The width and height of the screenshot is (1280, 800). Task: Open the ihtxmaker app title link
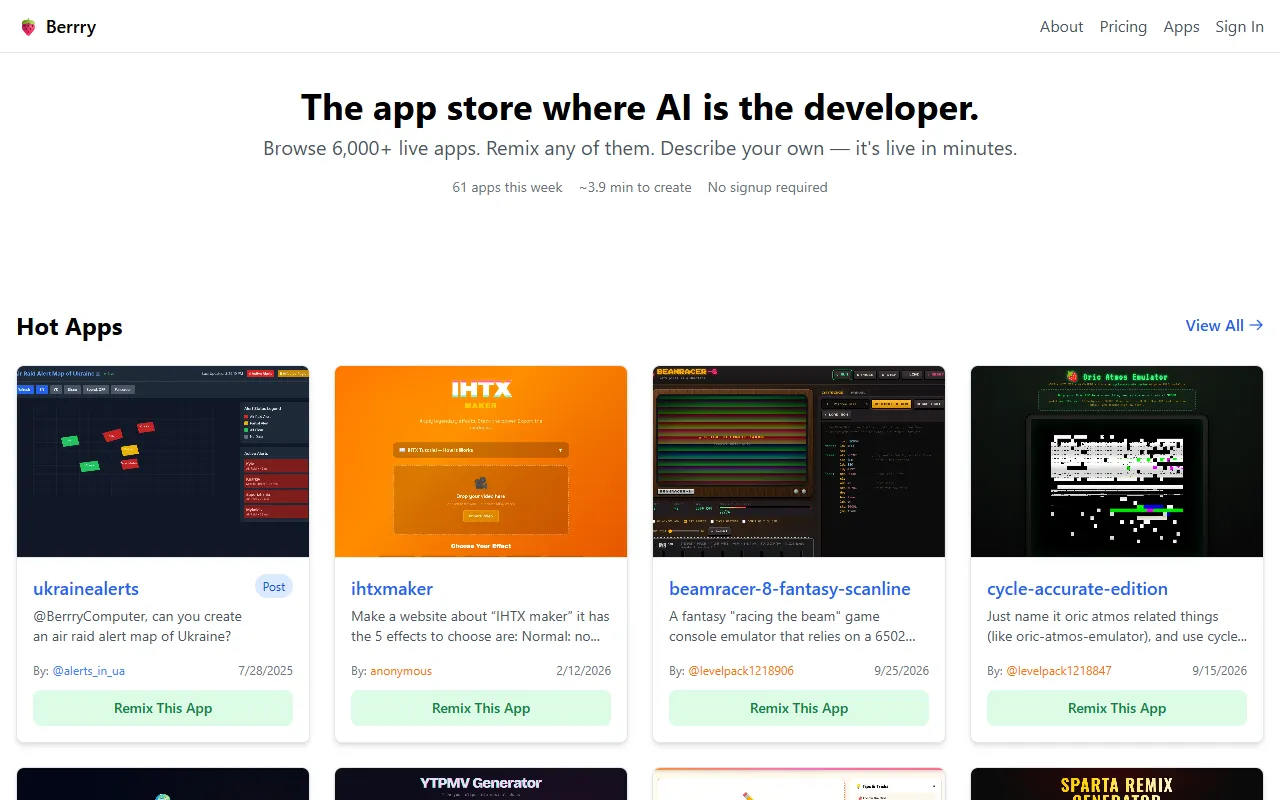click(392, 589)
